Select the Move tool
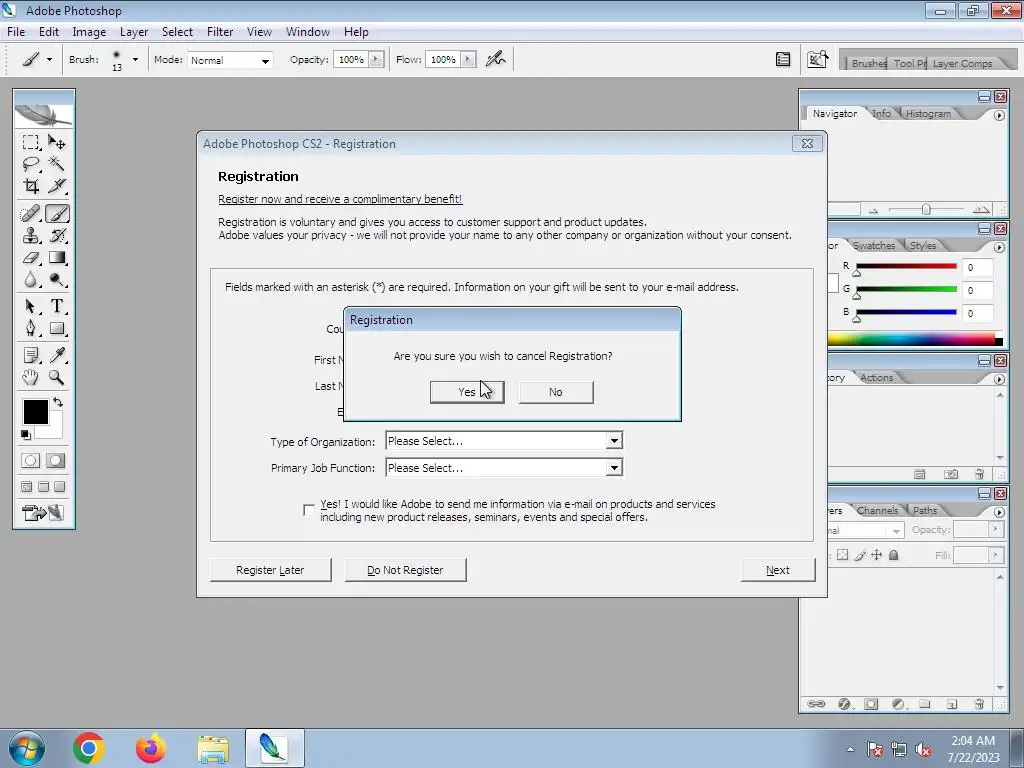Screen dimensions: 1024x768 [x=57, y=142]
